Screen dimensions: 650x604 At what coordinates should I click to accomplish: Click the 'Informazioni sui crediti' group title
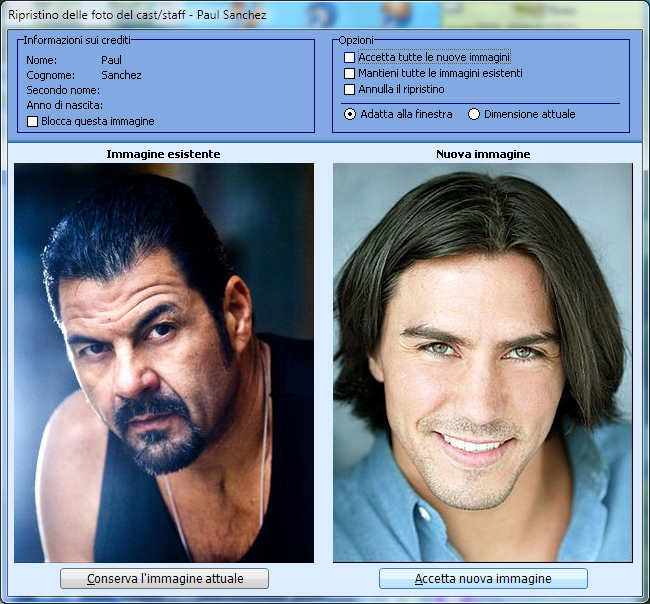pos(77,40)
